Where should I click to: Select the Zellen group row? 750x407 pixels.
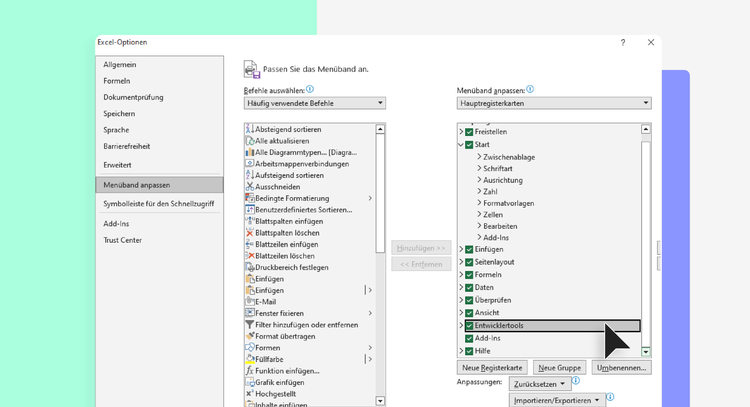pyautogui.click(x=493, y=215)
